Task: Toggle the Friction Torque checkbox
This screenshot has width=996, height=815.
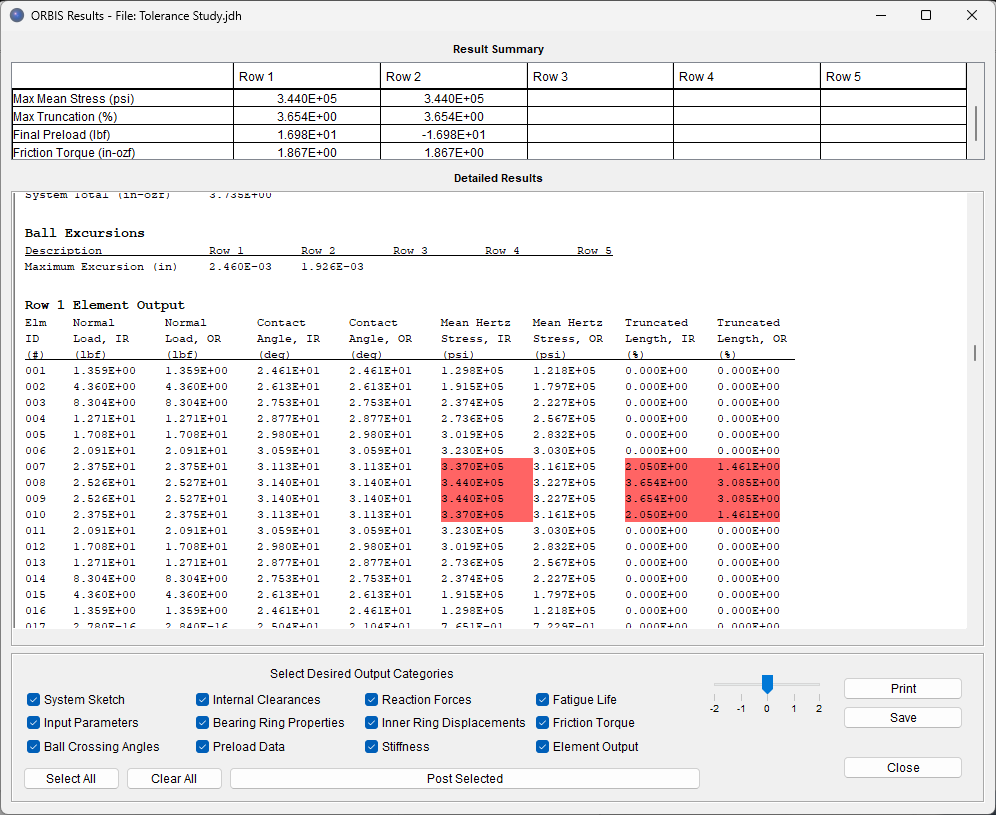Action: tap(543, 723)
